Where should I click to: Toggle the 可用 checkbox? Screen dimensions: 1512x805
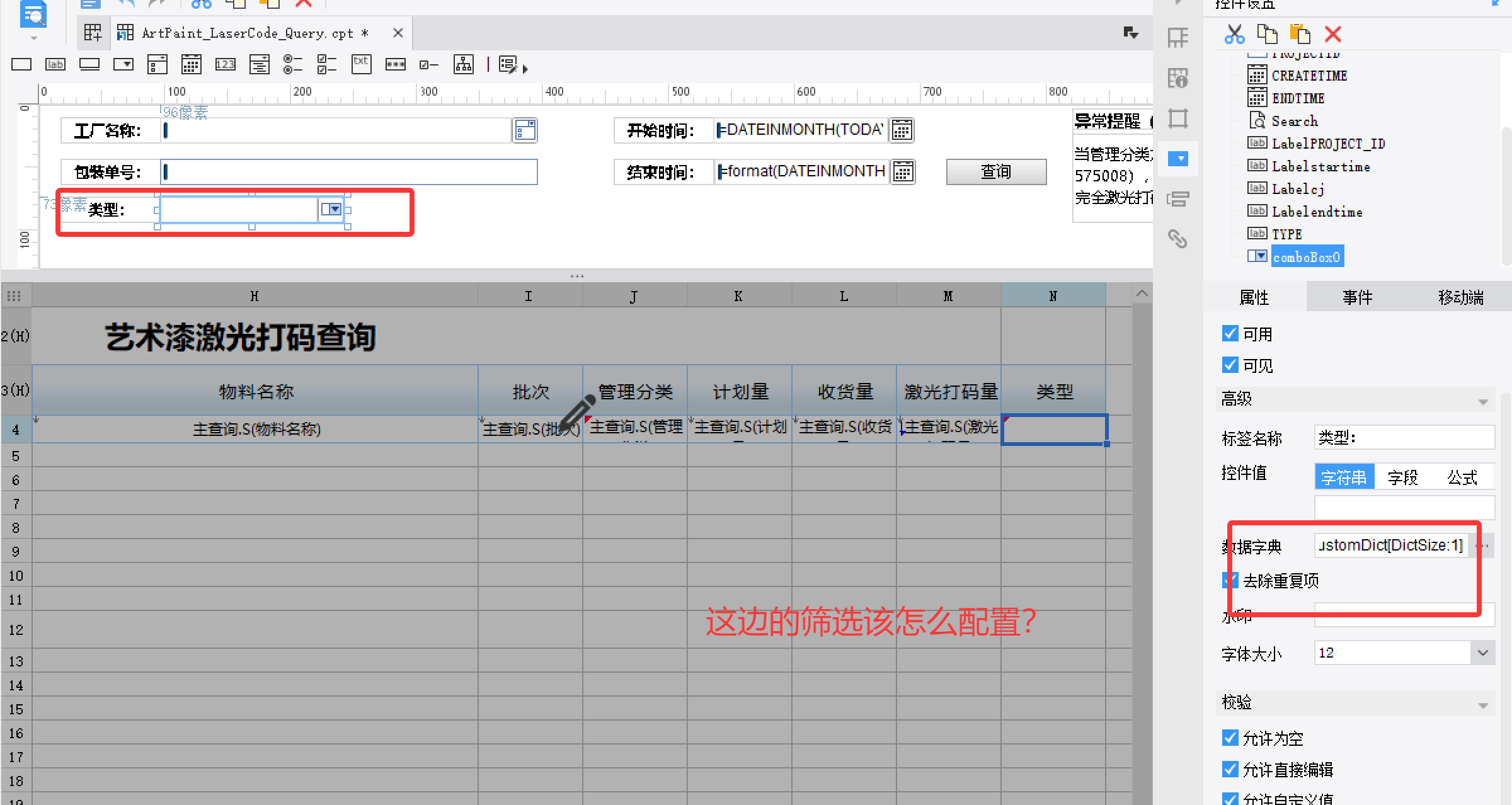1230,333
